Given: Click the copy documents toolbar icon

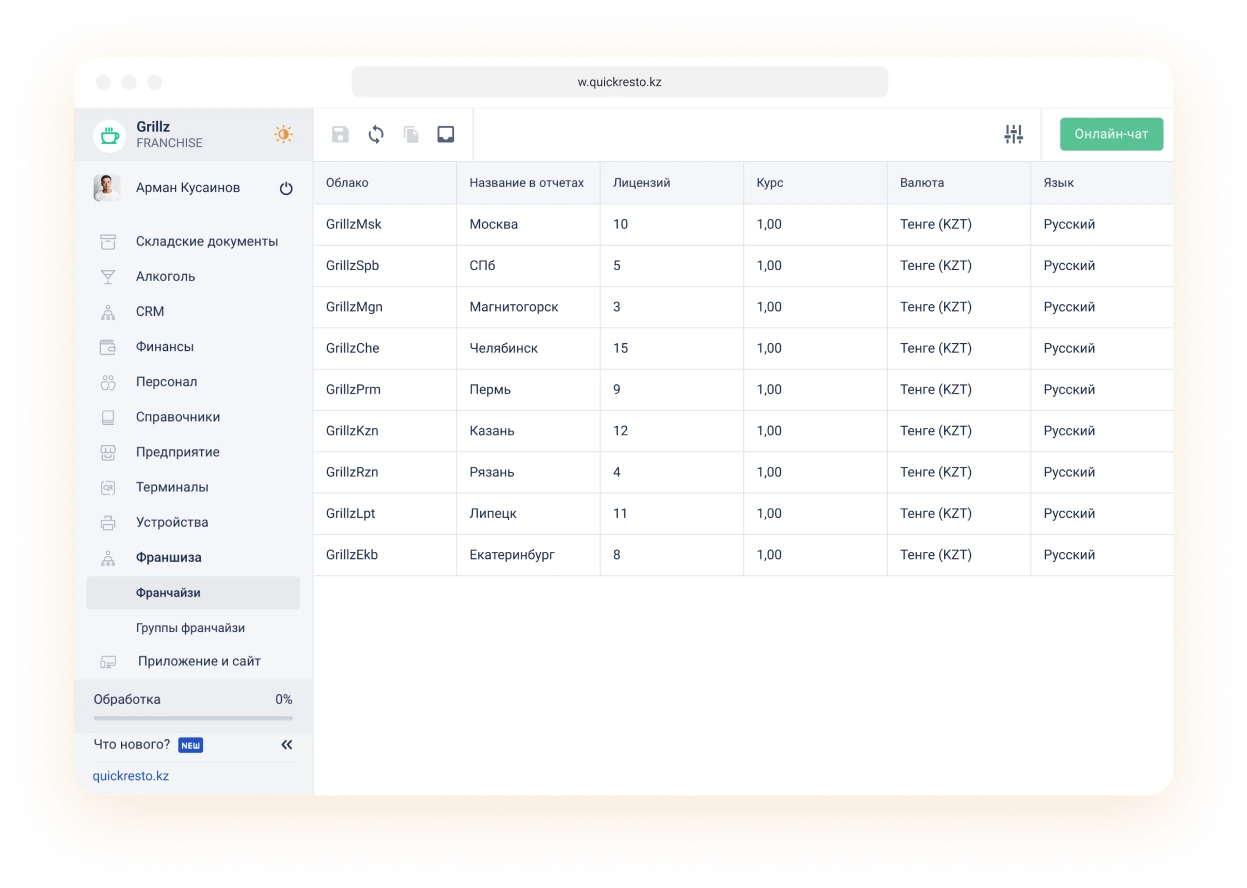Looking at the screenshot, I should (x=411, y=135).
